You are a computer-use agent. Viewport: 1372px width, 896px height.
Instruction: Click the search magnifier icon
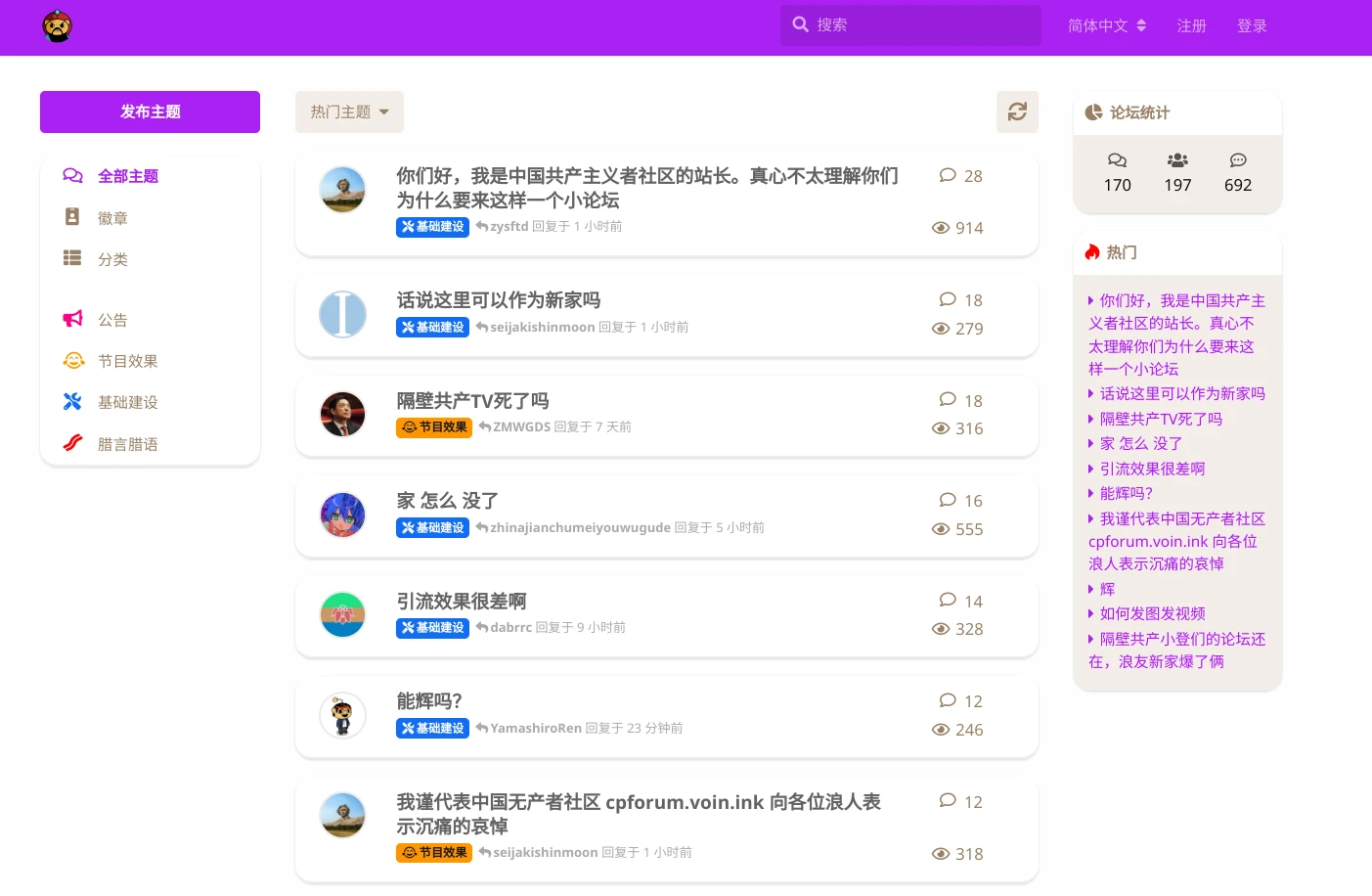800,24
